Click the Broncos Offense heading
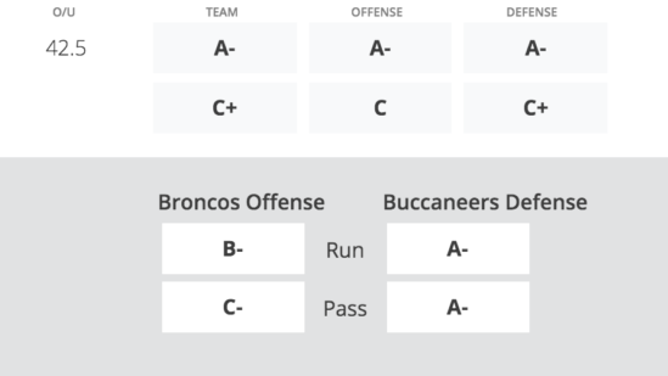 (x=242, y=202)
